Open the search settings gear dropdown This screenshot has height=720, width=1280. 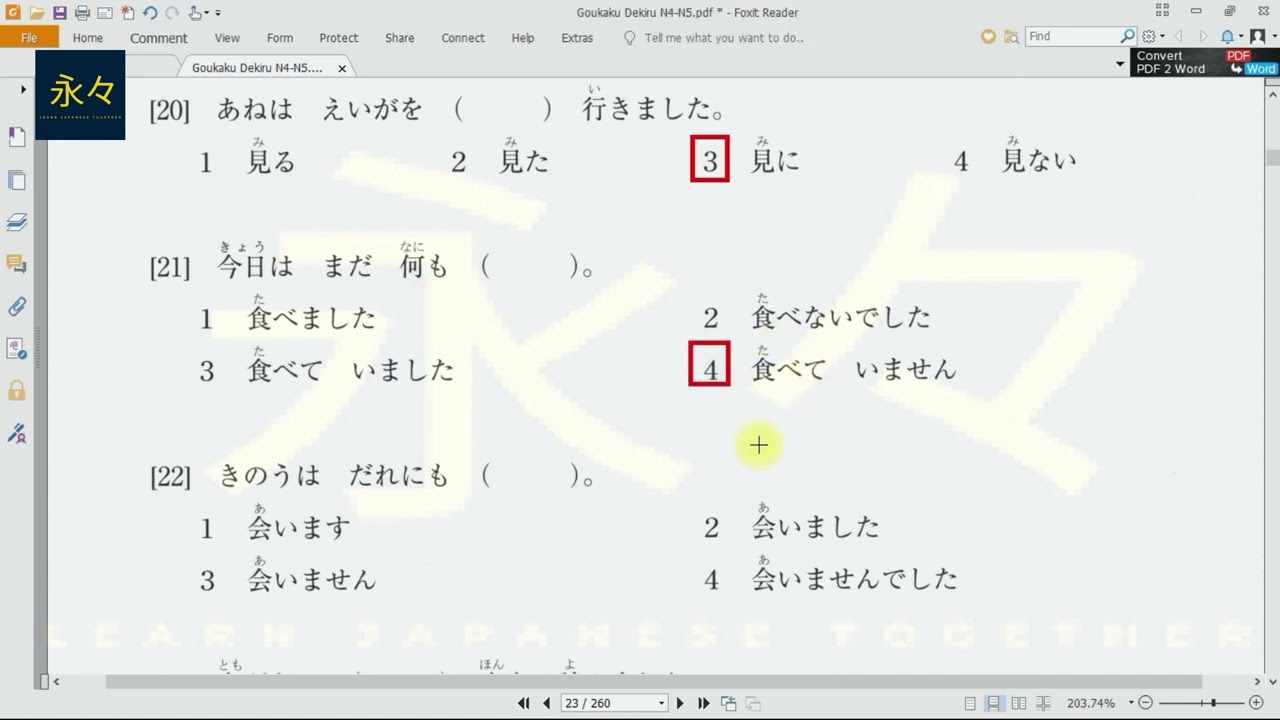tap(1153, 37)
